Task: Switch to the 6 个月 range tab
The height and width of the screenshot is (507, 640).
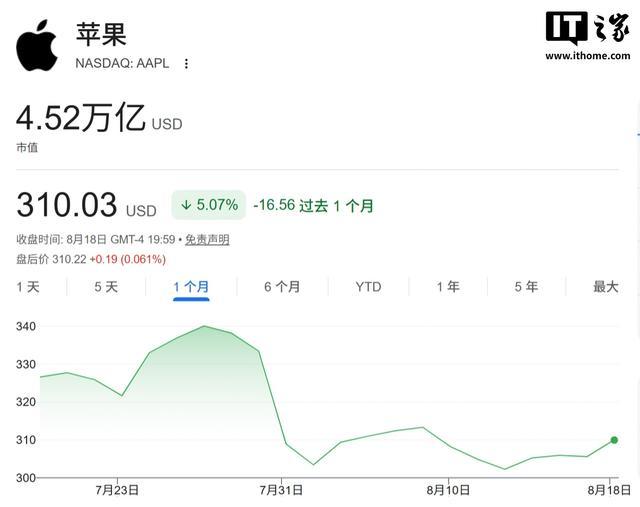Action: click(x=282, y=287)
